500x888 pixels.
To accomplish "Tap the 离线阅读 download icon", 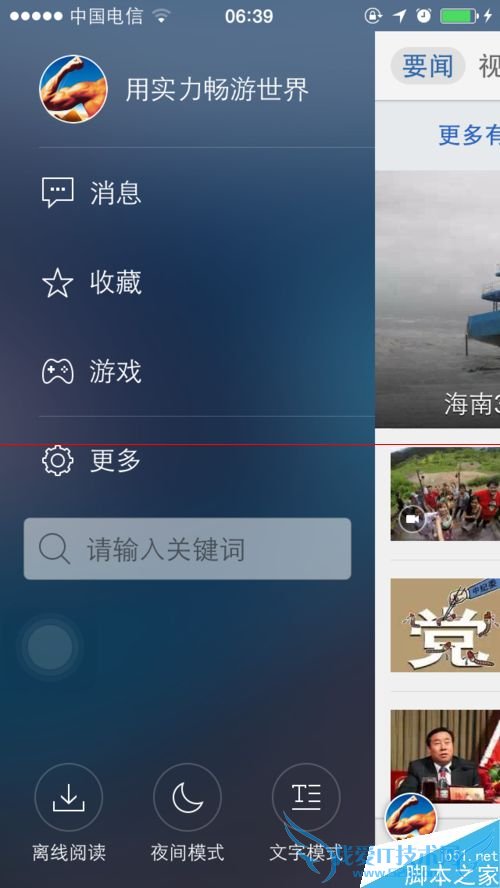I will tap(69, 797).
